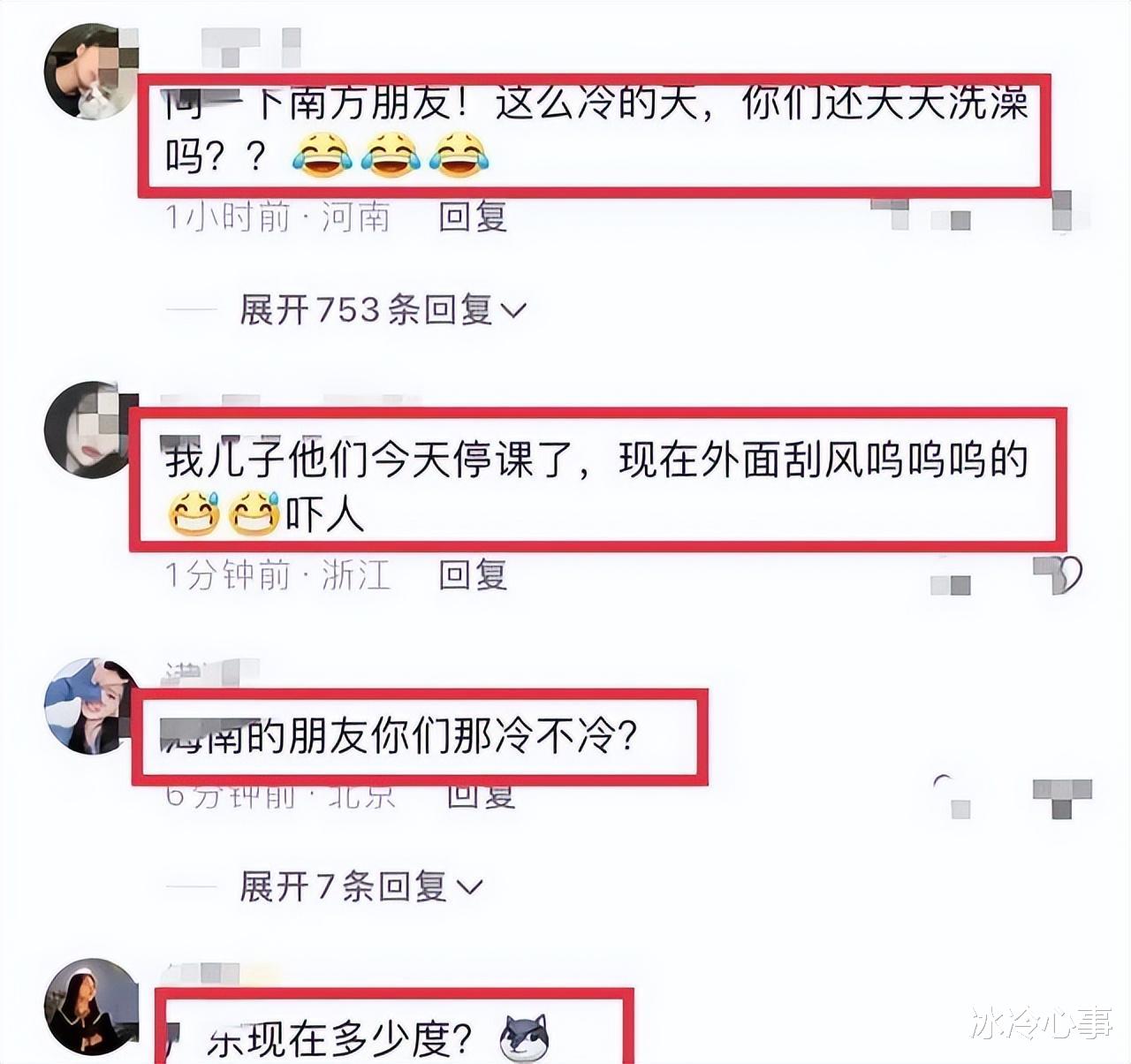Screen dimensions: 1131x1064
Task: Click the first laughing-crying emoji
Action: click(322, 156)
